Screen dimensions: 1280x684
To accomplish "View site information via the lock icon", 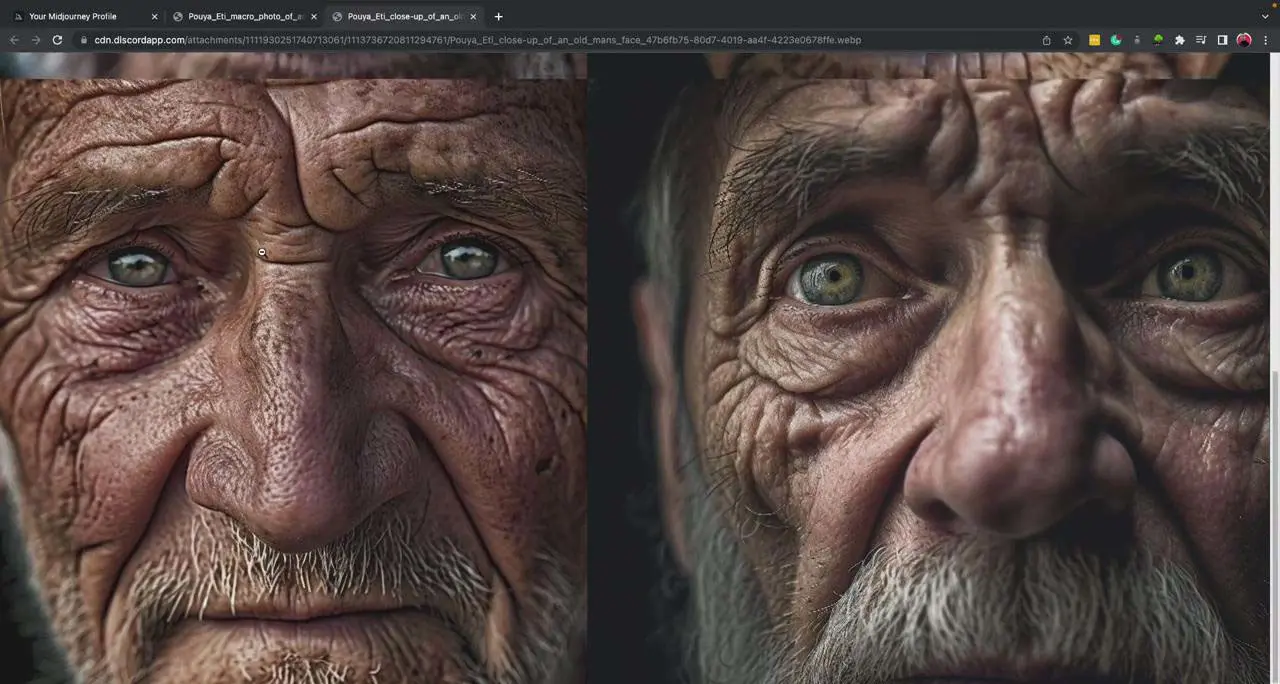I will [84, 40].
